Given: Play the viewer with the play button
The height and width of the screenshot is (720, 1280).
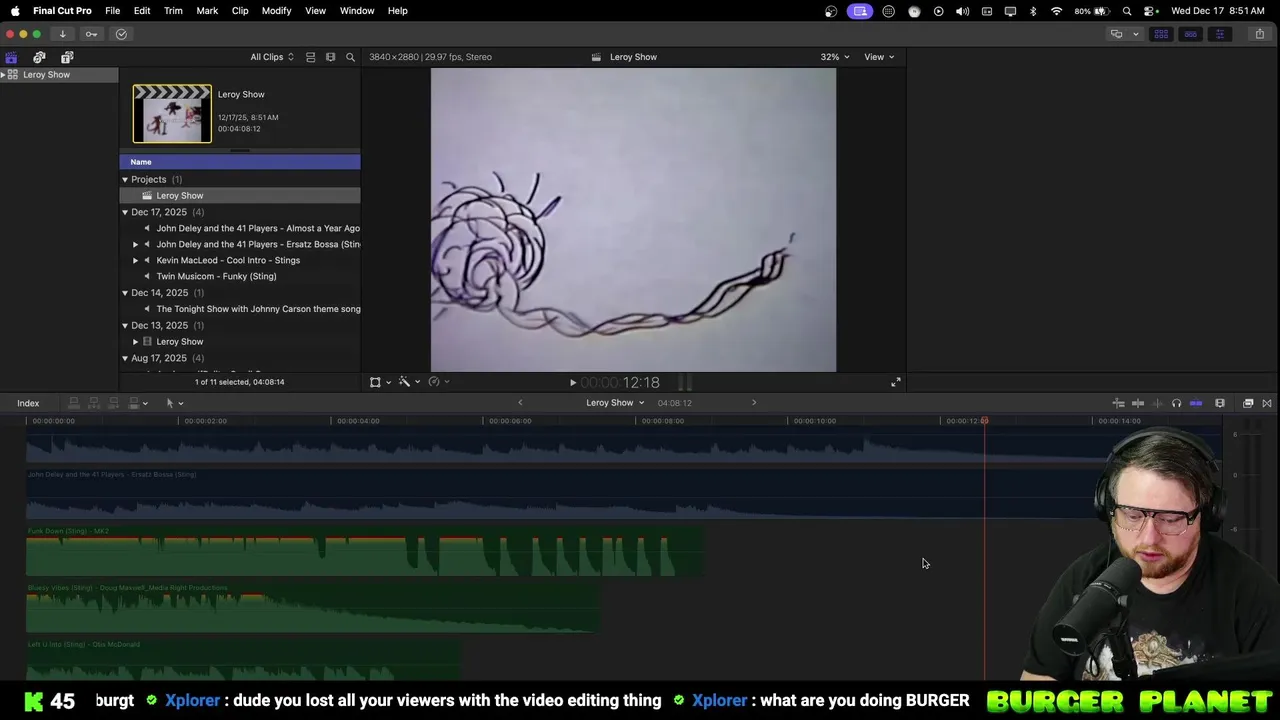Looking at the screenshot, I should coord(573,383).
